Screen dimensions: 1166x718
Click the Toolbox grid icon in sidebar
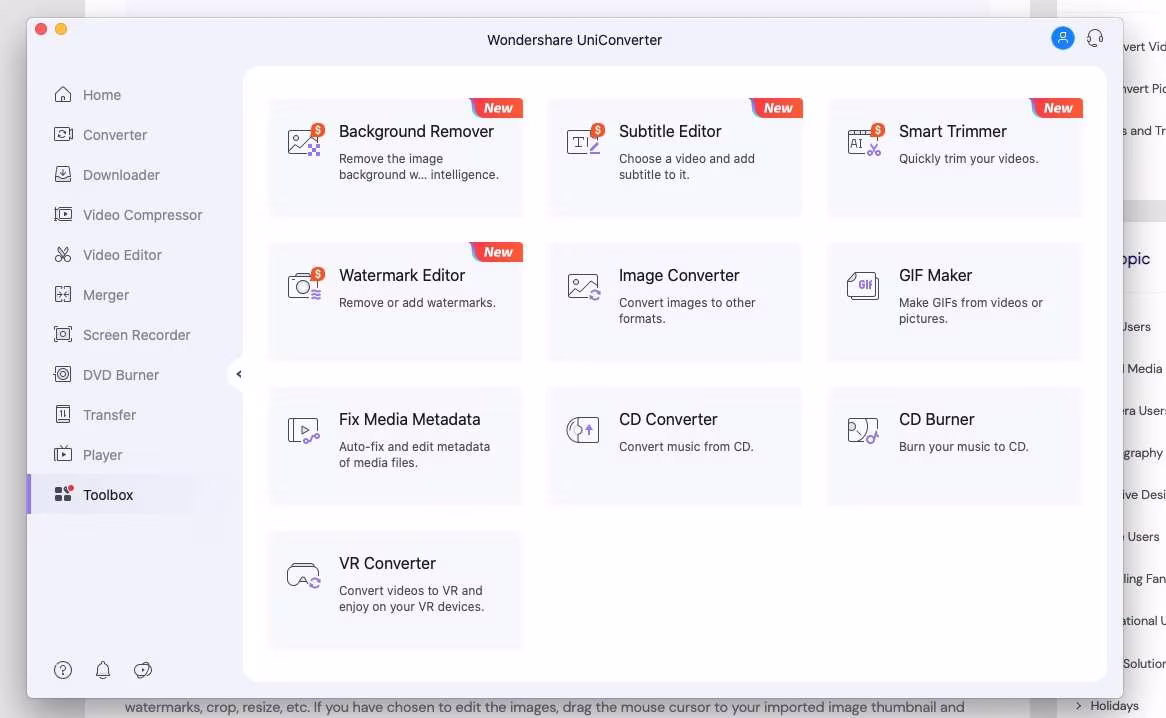click(63, 494)
